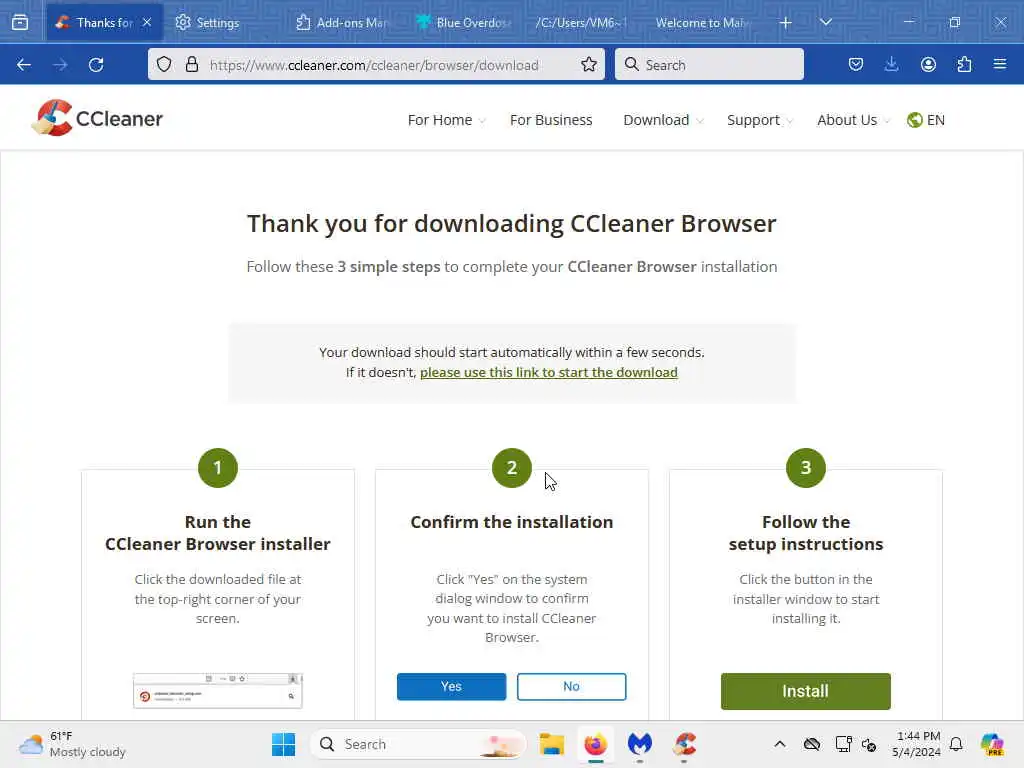Viewport: 1024px width, 768px height.
Task: Open Firefox application hamburger menu
Action: (x=1000, y=65)
